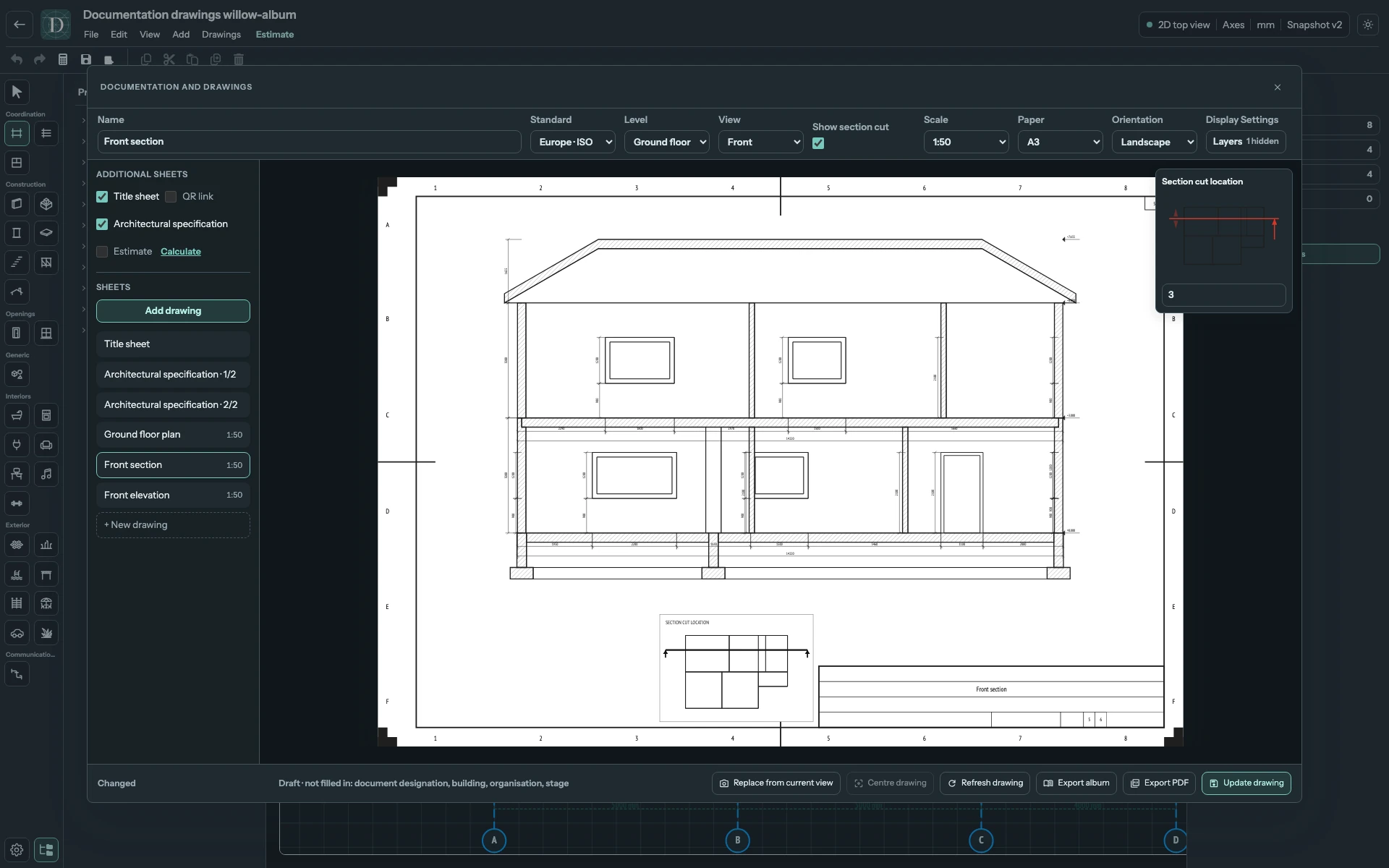Click the Update drawing button
The width and height of the screenshot is (1389, 868).
(1246, 783)
